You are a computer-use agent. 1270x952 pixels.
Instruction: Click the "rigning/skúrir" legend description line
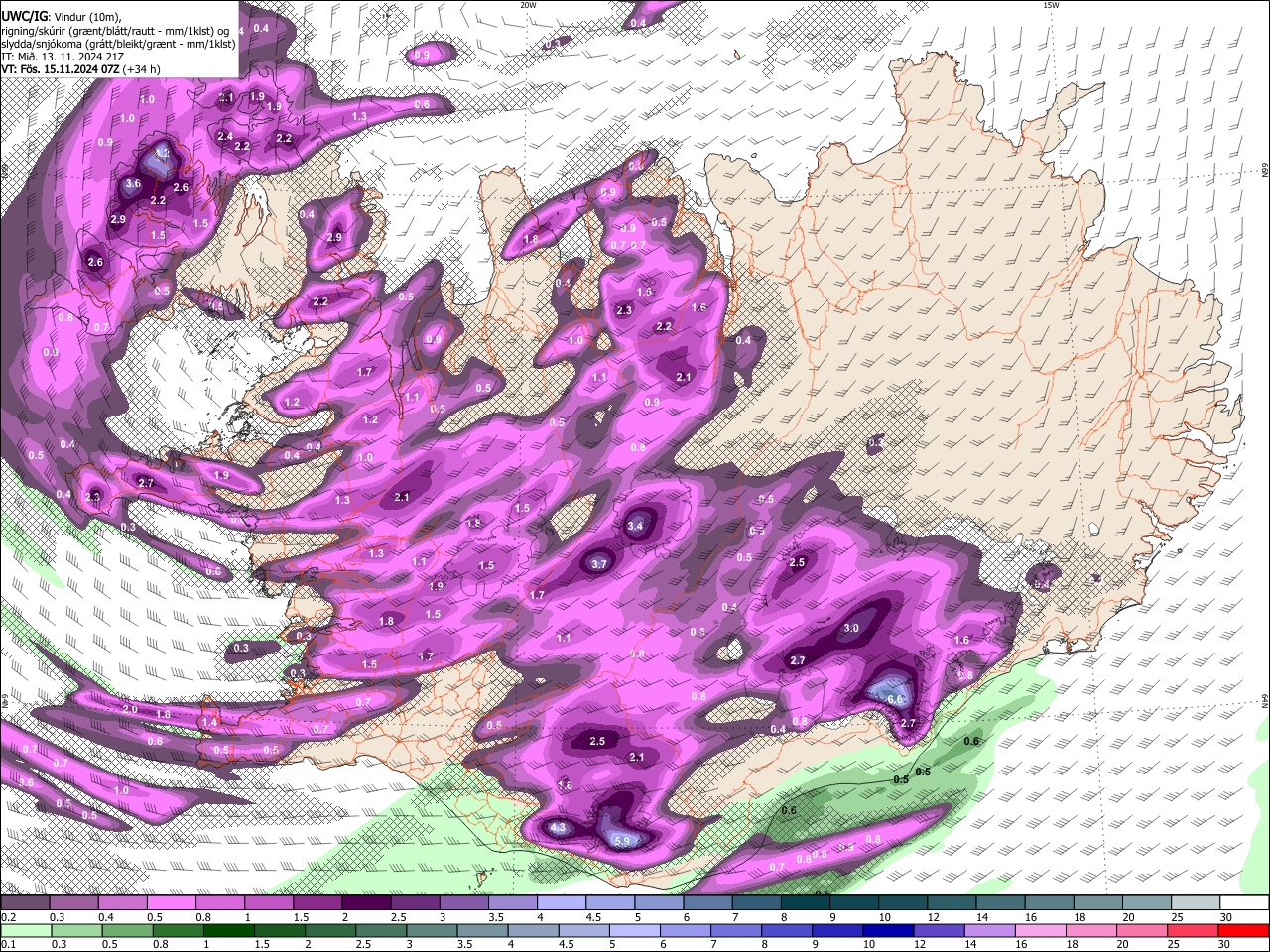pyautogui.click(x=115, y=30)
